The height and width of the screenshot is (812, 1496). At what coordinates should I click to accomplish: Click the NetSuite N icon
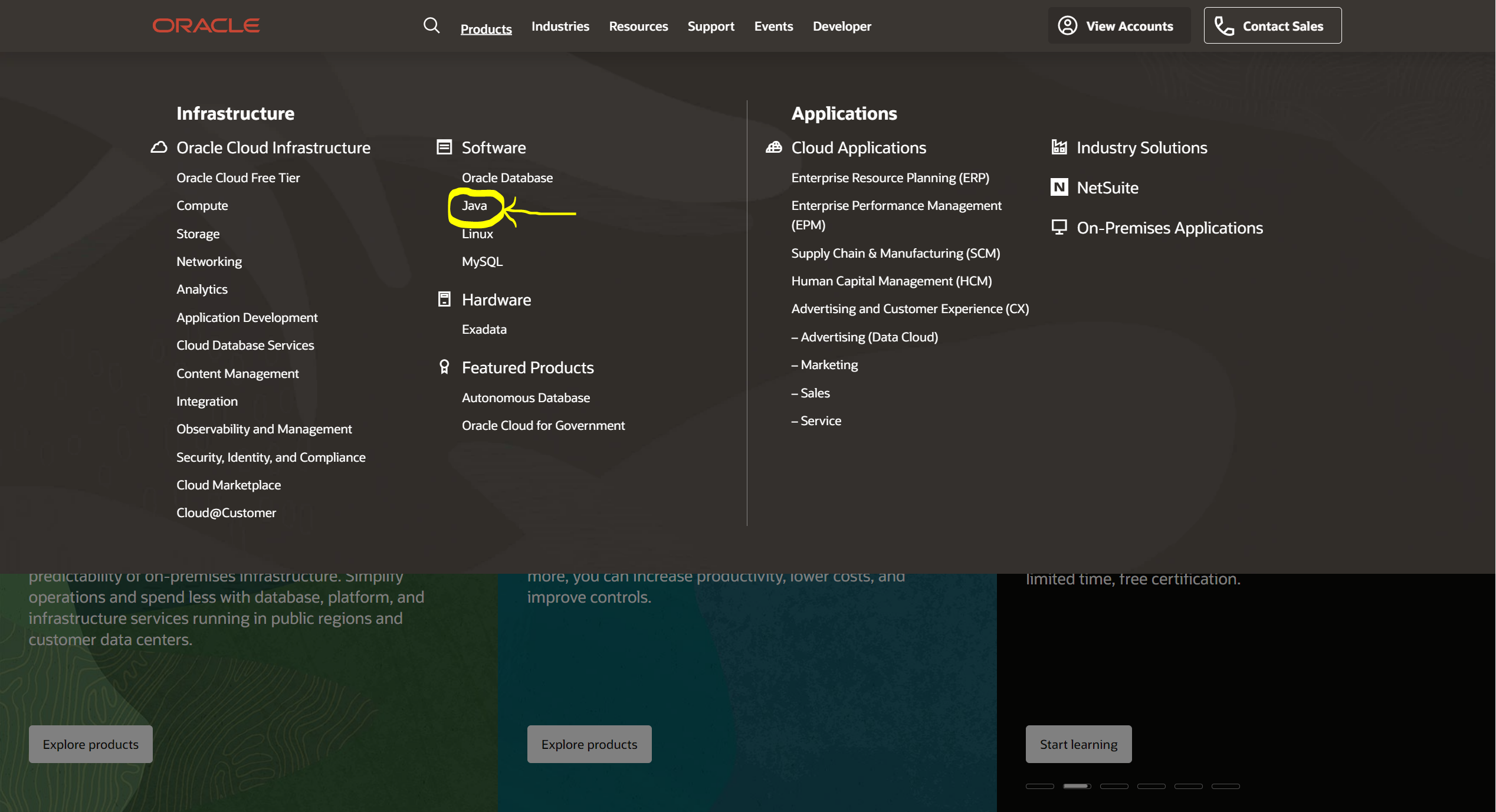(x=1059, y=187)
